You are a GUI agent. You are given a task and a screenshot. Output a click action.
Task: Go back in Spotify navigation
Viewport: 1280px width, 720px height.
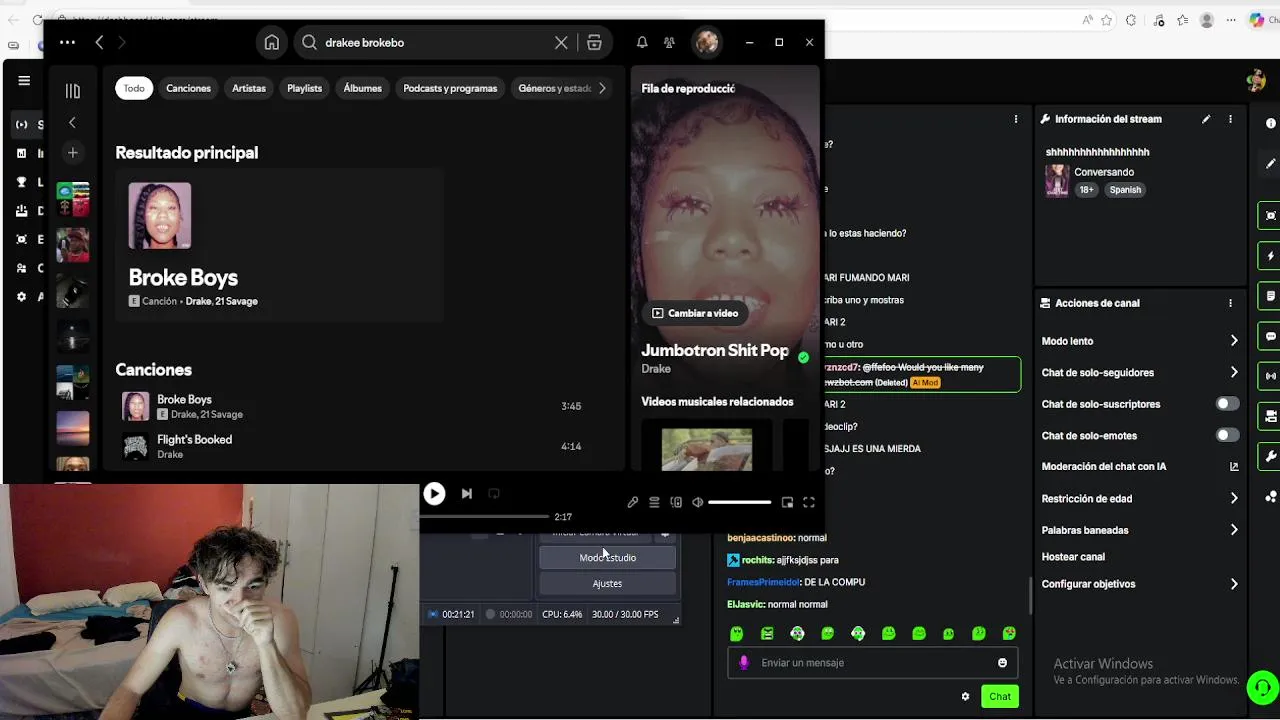click(99, 42)
